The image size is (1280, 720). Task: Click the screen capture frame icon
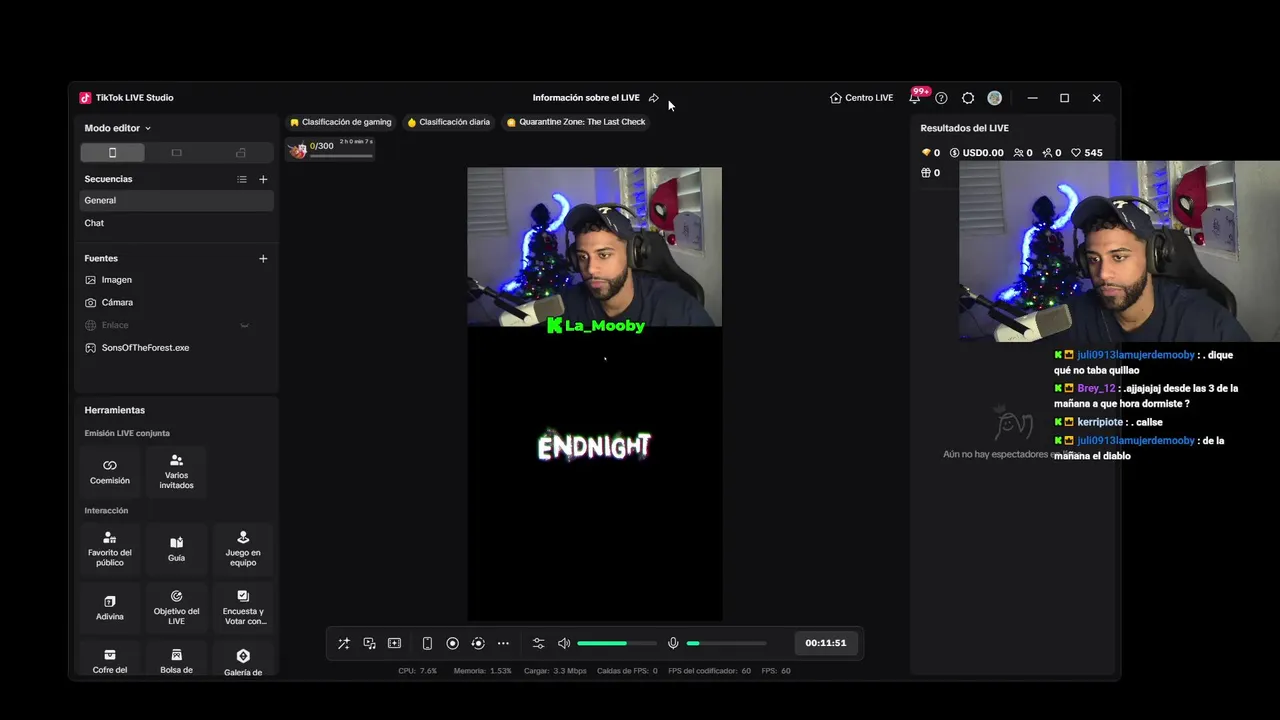tap(394, 643)
